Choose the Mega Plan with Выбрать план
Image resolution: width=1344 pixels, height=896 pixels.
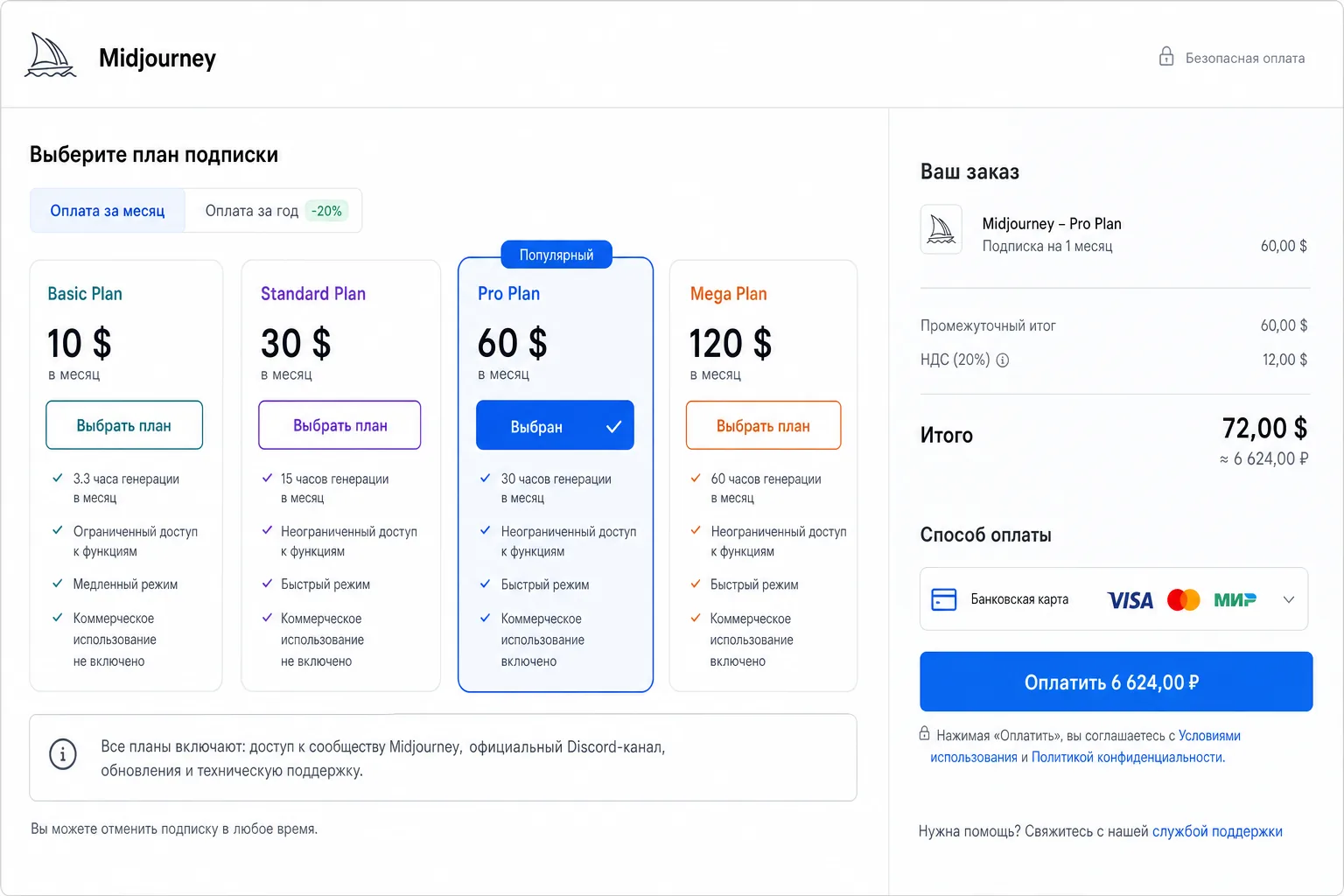(x=763, y=425)
